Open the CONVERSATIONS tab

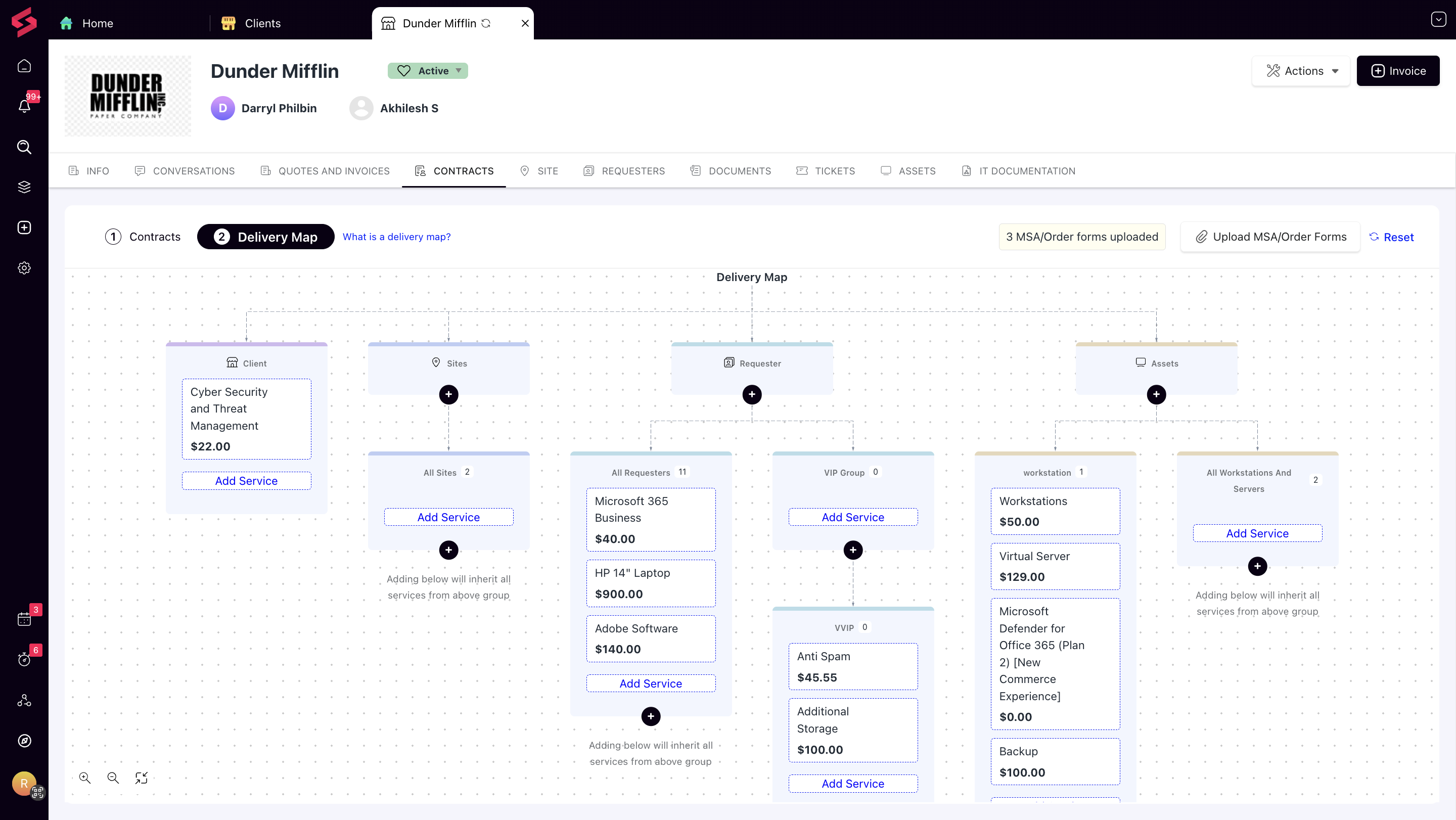[x=185, y=171]
